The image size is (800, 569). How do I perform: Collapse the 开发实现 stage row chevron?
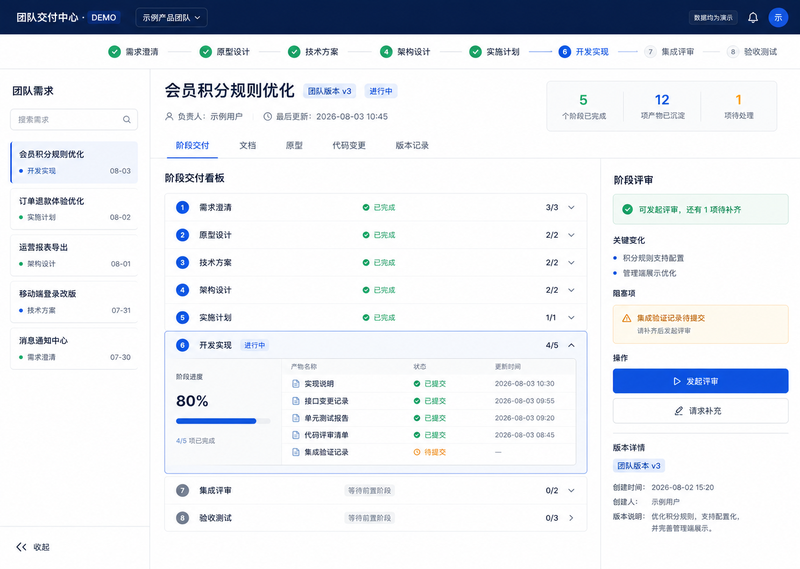click(x=571, y=345)
